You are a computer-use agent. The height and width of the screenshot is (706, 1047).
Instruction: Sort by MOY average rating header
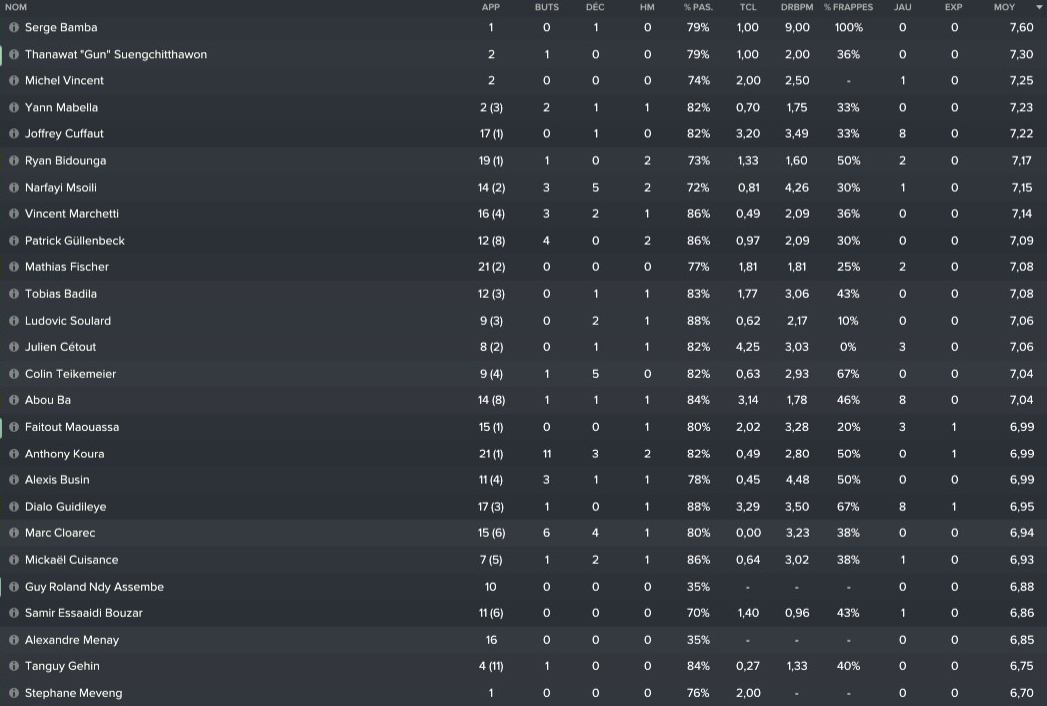pos(1005,7)
